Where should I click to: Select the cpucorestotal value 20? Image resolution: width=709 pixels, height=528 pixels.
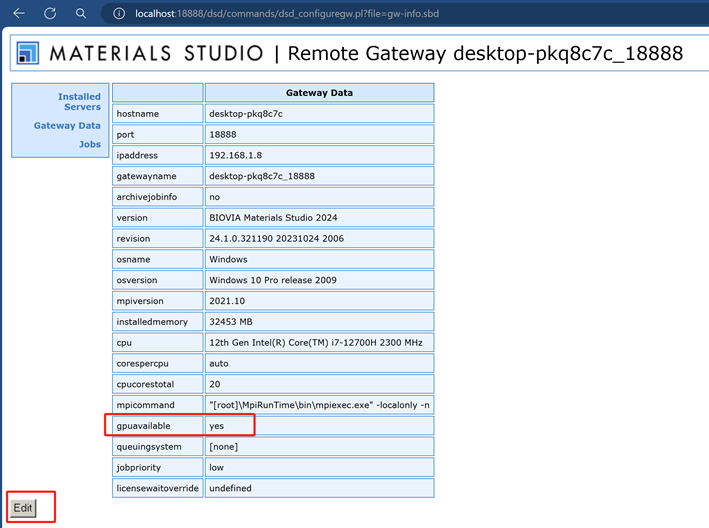coord(319,384)
